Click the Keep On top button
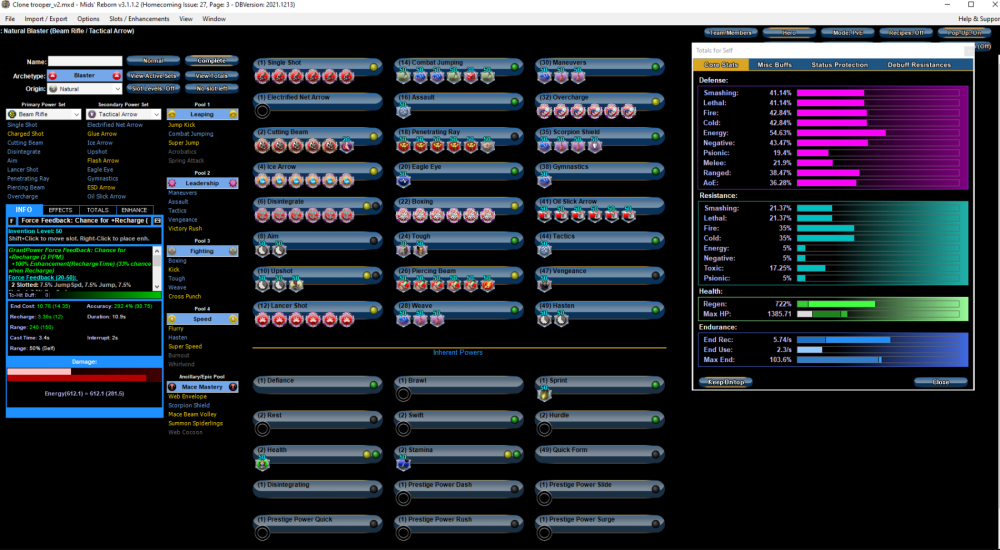Image resolution: width=1000 pixels, height=550 pixels. [x=725, y=382]
